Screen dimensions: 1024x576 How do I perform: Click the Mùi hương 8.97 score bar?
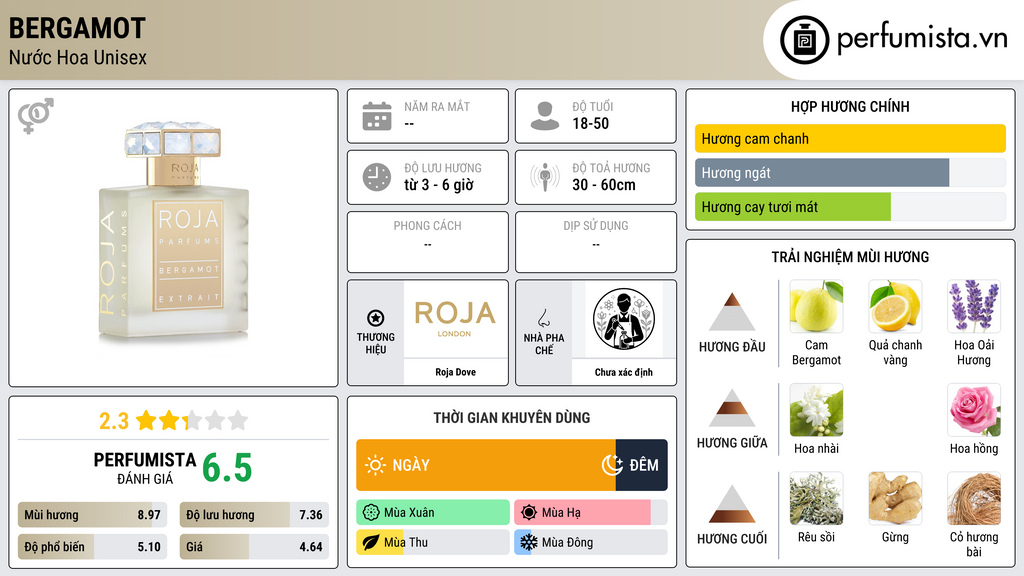point(93,515)
